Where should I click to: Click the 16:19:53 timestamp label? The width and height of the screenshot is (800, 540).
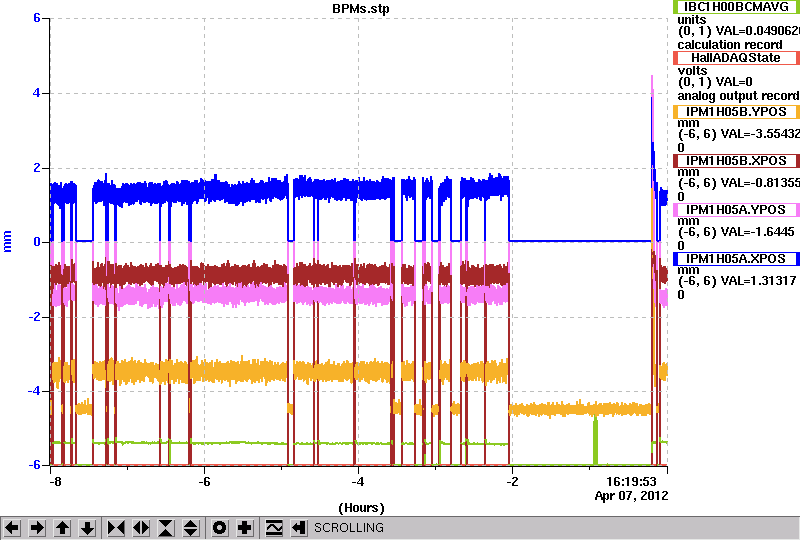[x=631, y=482]
